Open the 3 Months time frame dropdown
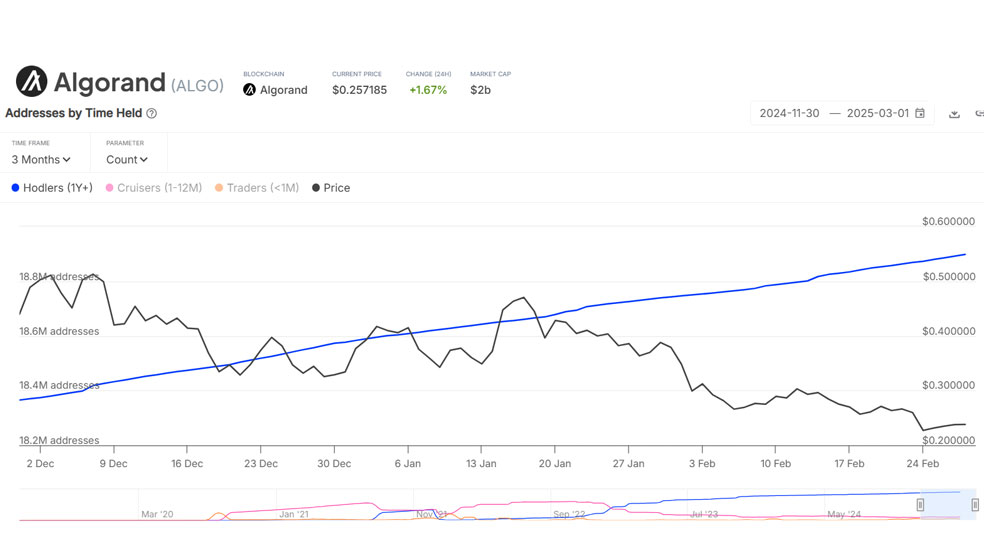 point(41,159)
